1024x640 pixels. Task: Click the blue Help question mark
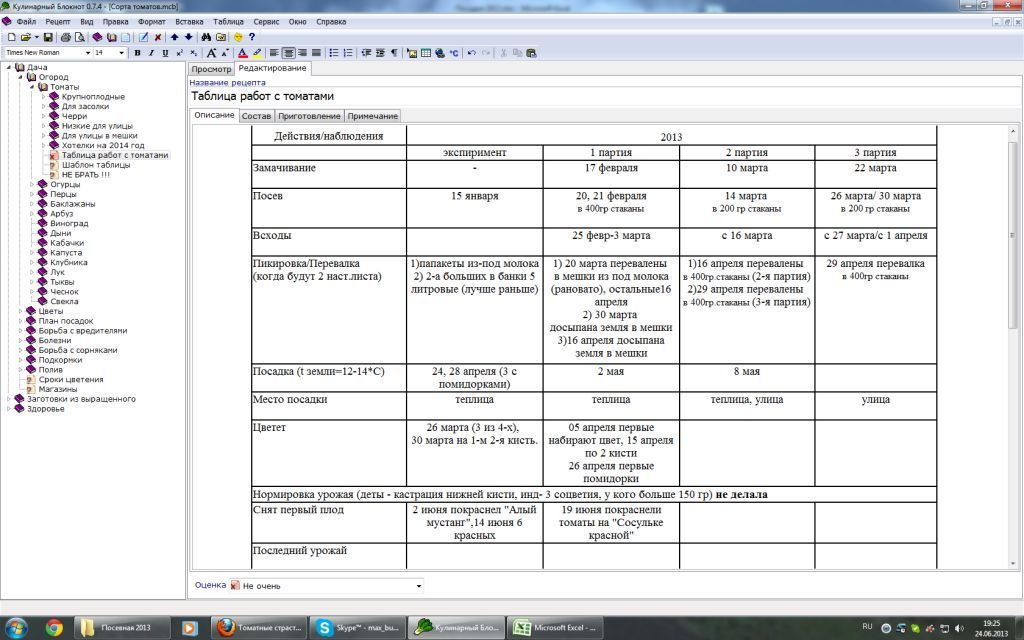click(x=252, y=37)
